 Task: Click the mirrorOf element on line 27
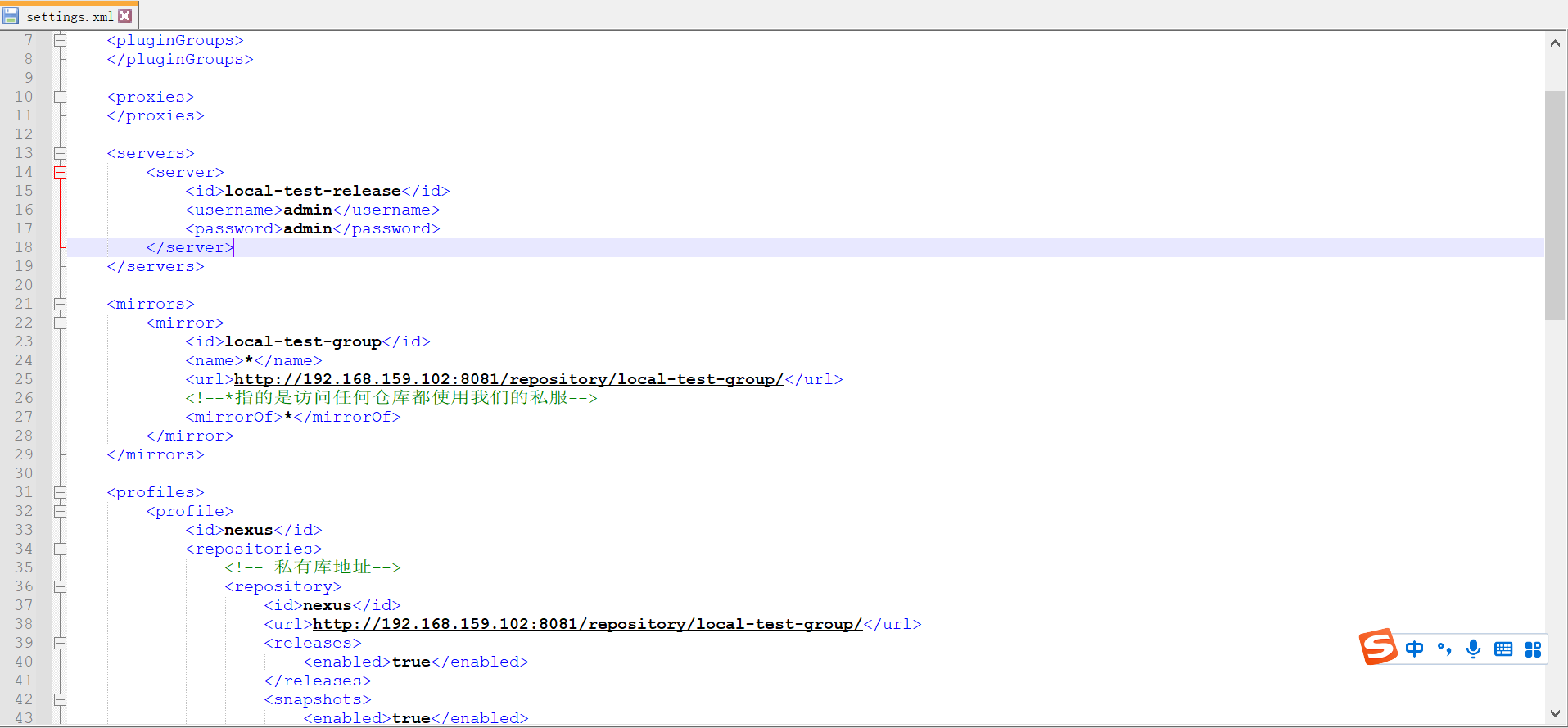click(293, 417)
